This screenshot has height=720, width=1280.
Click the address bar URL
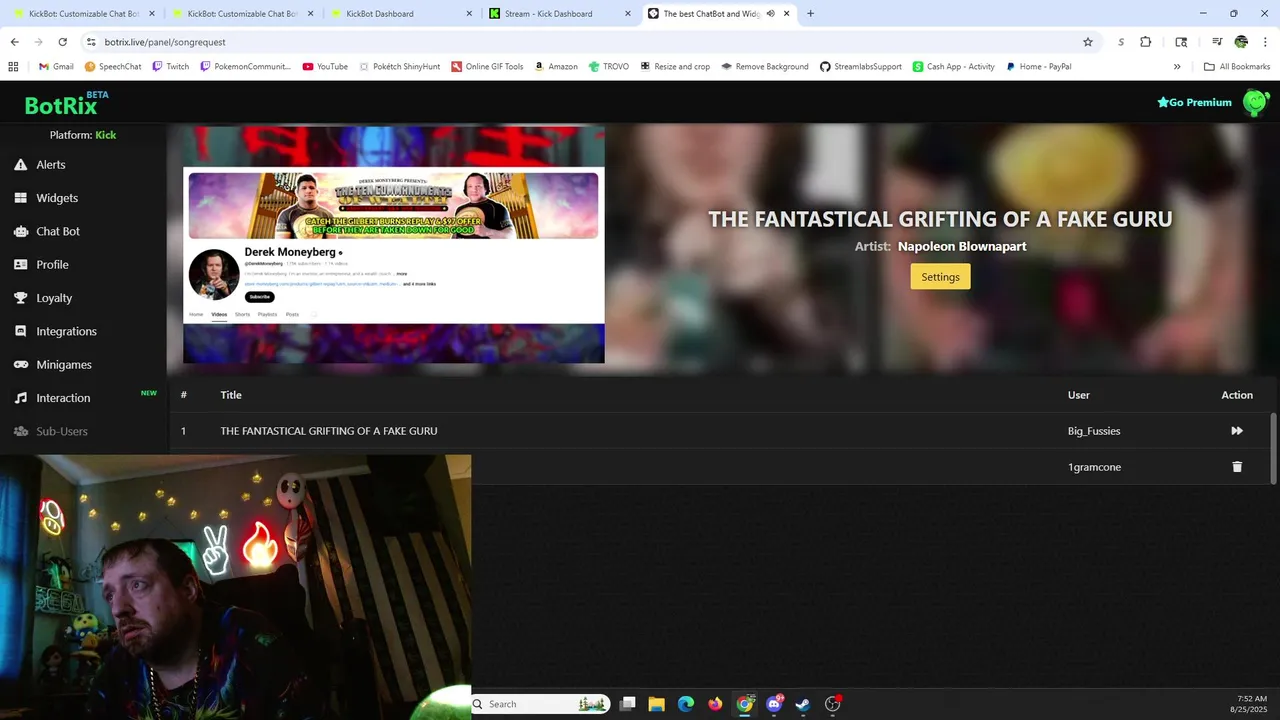pos(165,42)
